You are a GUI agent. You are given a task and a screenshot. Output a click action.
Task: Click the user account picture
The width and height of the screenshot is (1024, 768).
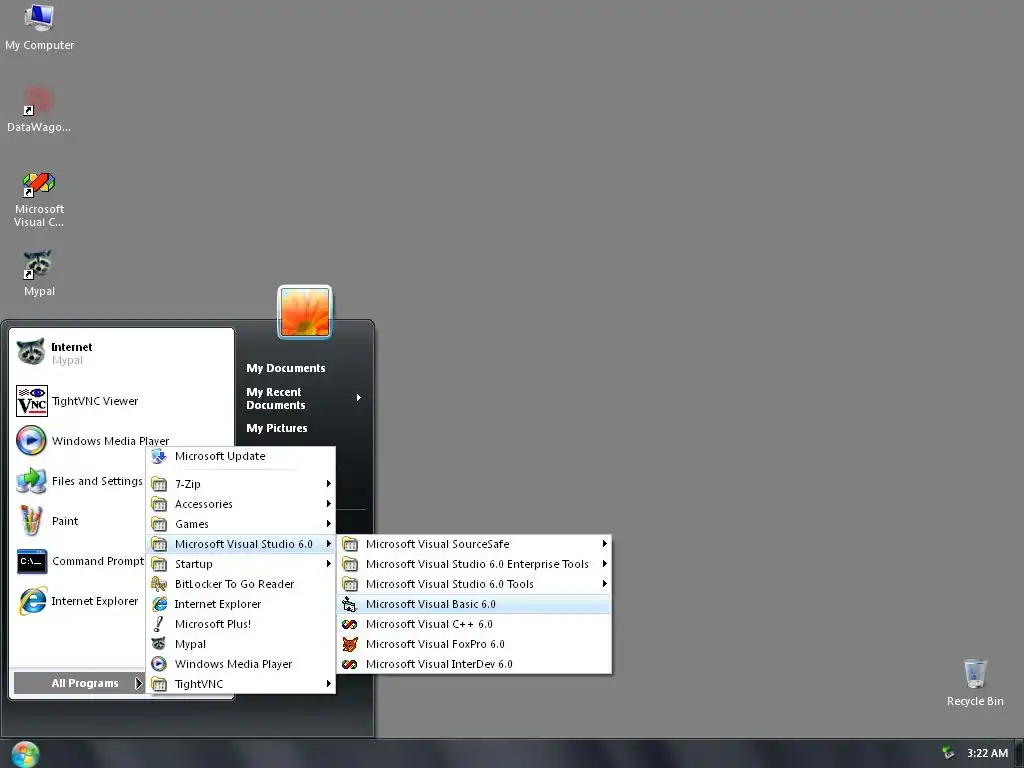[x=305, y=312]
